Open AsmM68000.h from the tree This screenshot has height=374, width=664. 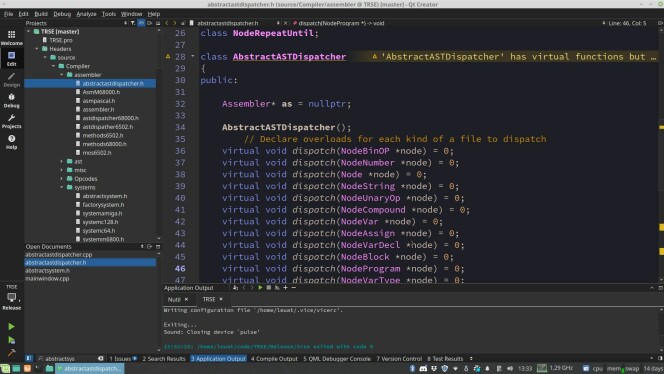click(x=101, y=92)
